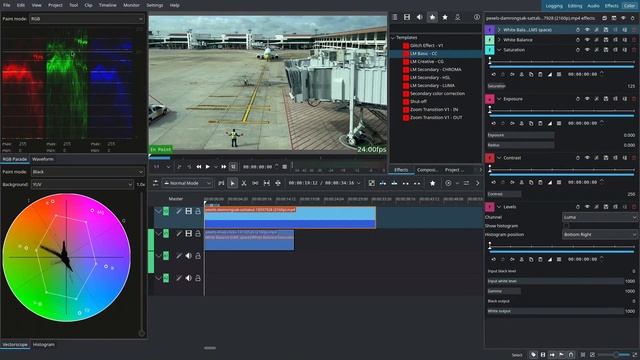Toggle Exposure effect visibility eye
The height and width of the screenshot is (360, 640).
(587, 99)
